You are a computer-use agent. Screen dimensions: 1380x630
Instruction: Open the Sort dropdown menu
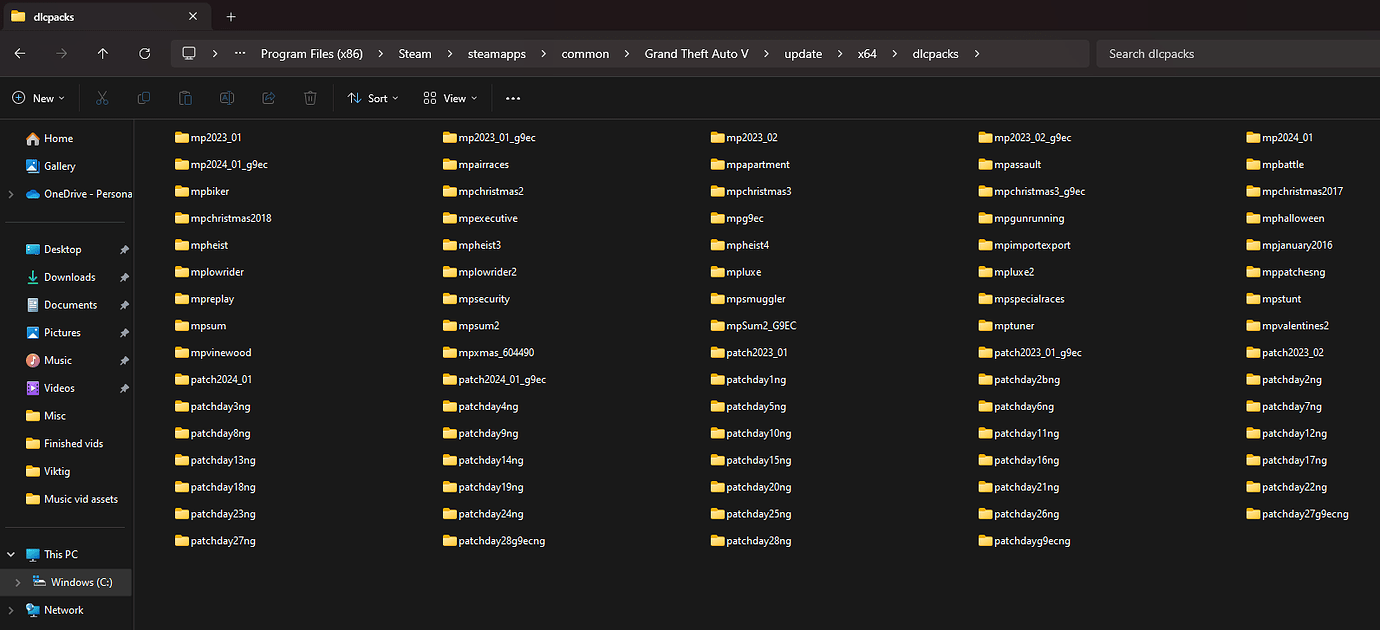coord(373,98)
